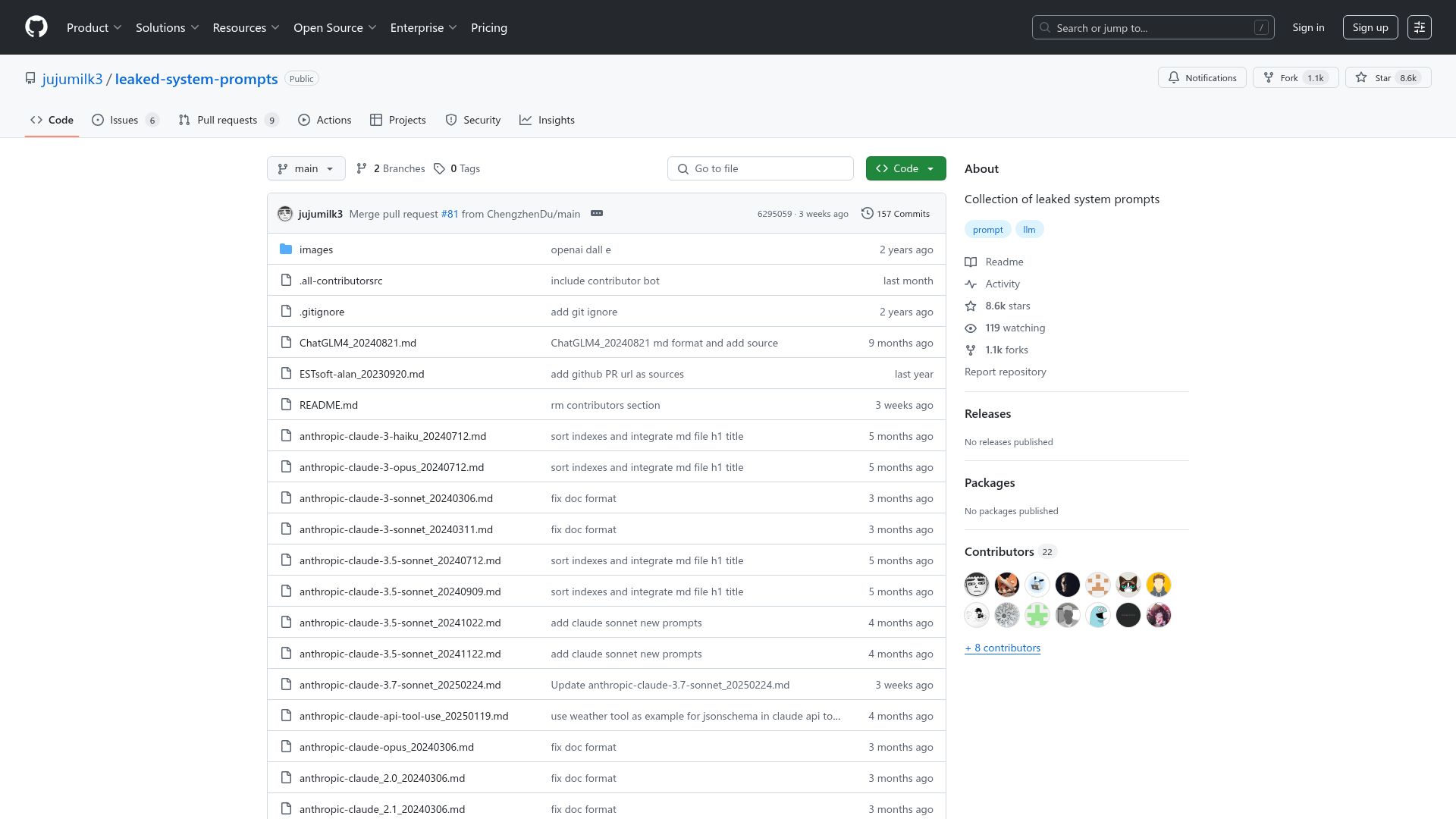Click the Sign in link
Screen dimensions: 1456x819
coord(1308,28)
